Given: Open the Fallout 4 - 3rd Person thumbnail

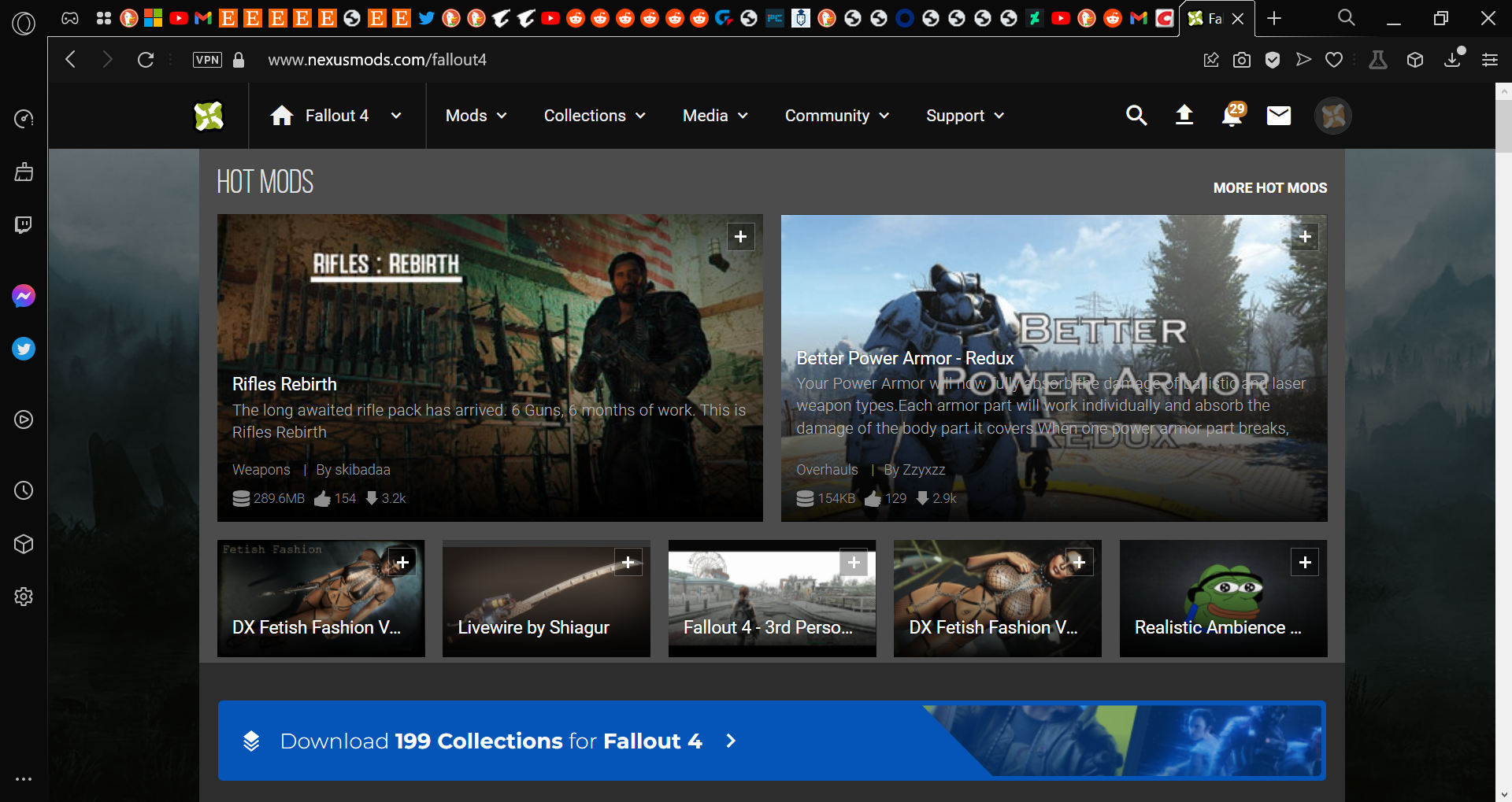Looking at the screenshot, I should point(773,598).
